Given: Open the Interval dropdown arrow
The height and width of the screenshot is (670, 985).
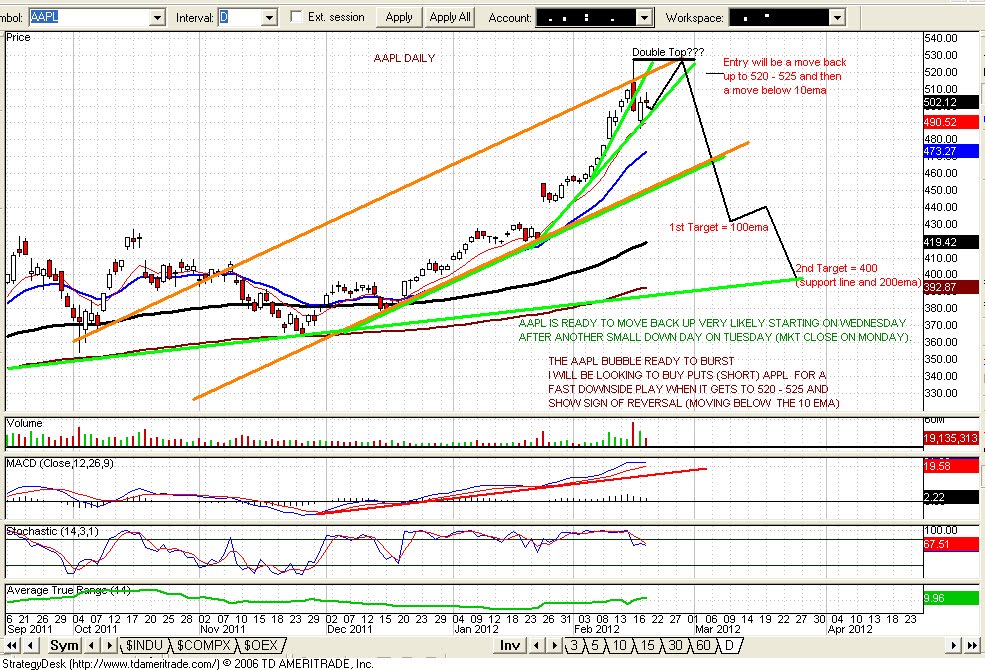Looking at the screenshot, I should coord(269,18).
